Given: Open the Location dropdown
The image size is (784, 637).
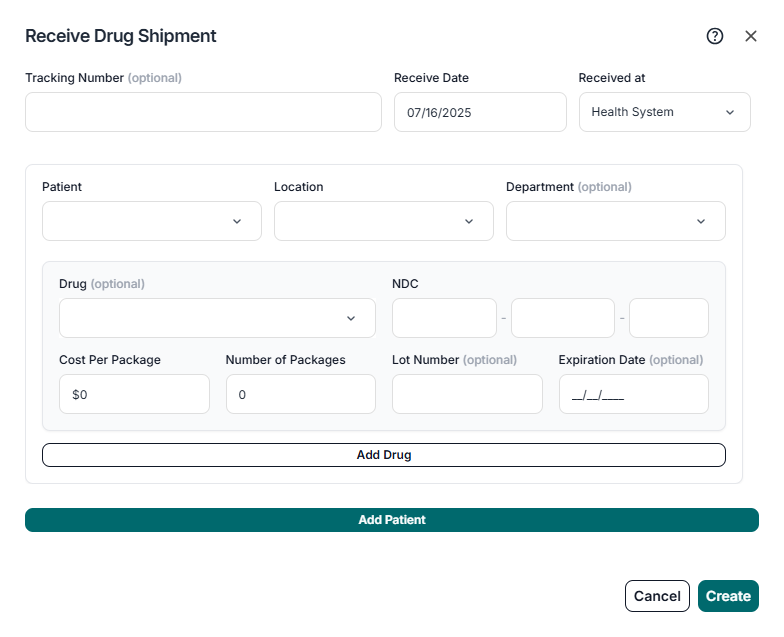Looking at the screenshot, I should (x=384, y=221).
